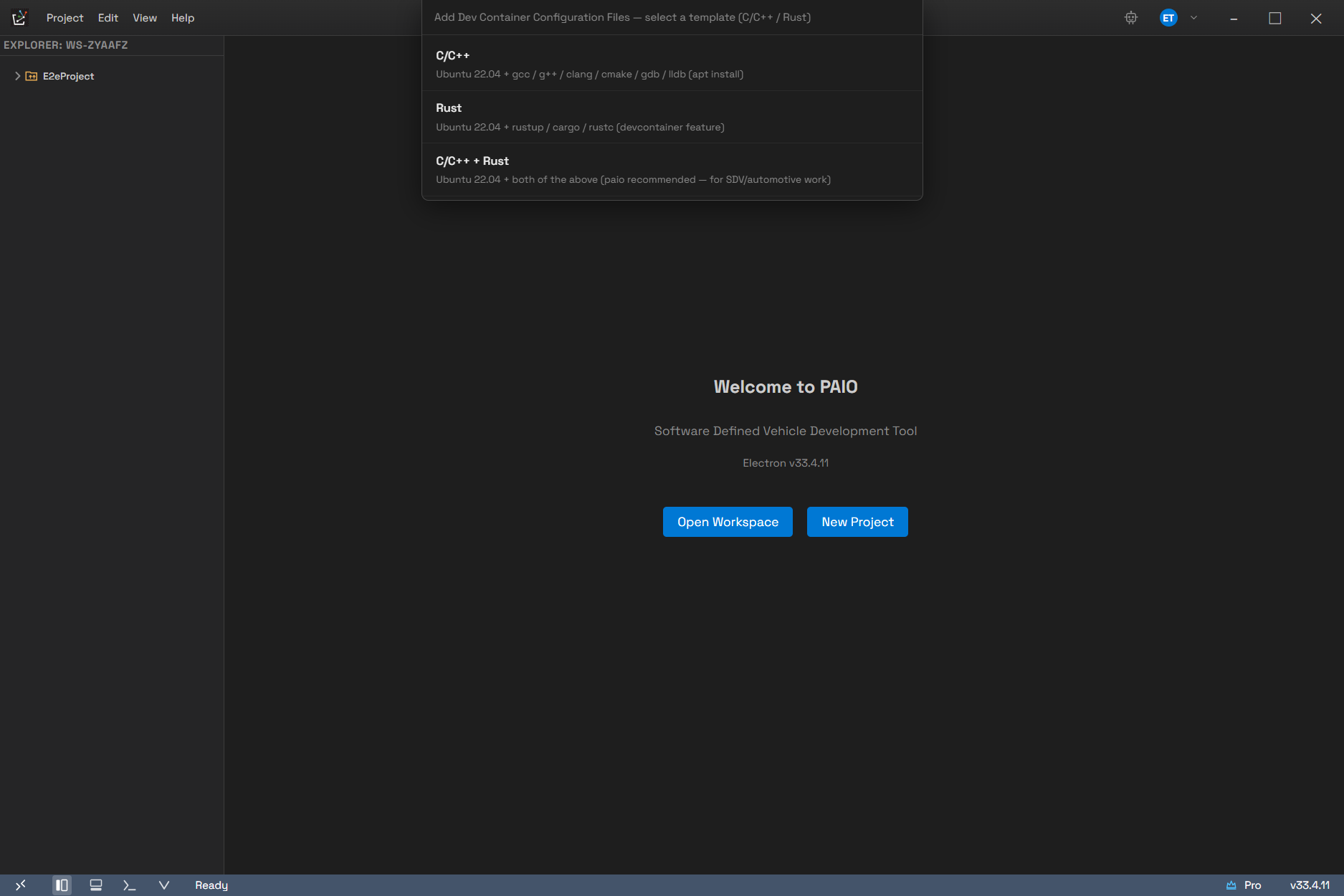1344x896 pixels.
Task: Focus the Add Dev Container template search field
Action: [x=672, y=17]
